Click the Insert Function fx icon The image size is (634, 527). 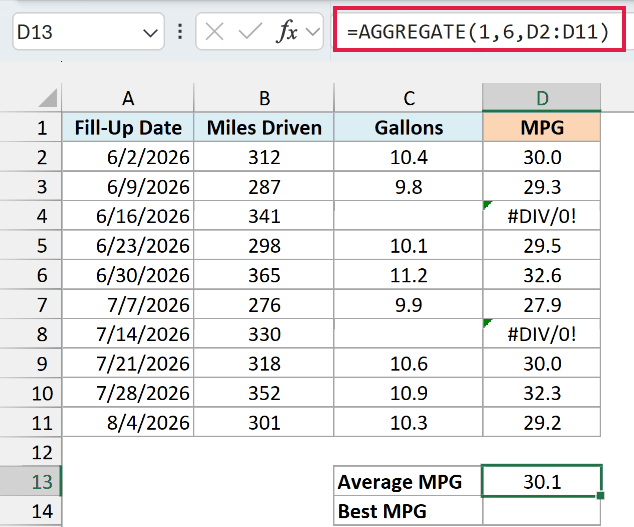click(x=287, y=31)
